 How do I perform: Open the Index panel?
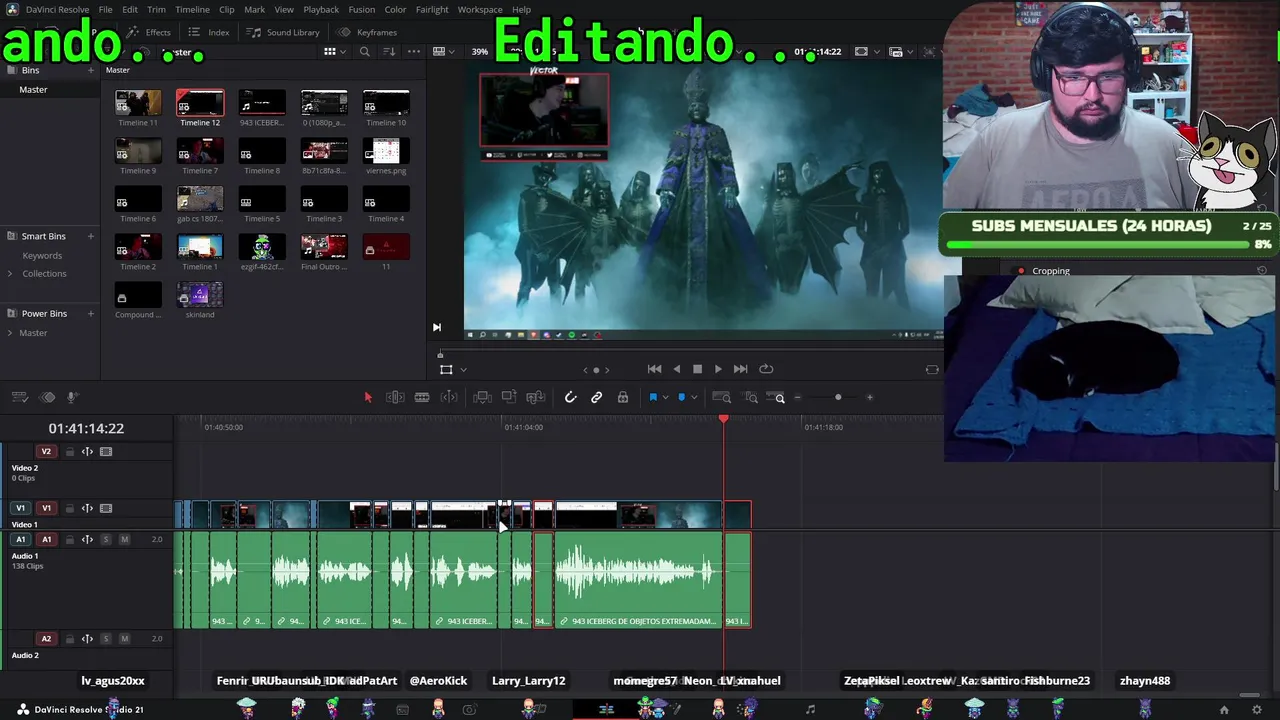(210, 32)
